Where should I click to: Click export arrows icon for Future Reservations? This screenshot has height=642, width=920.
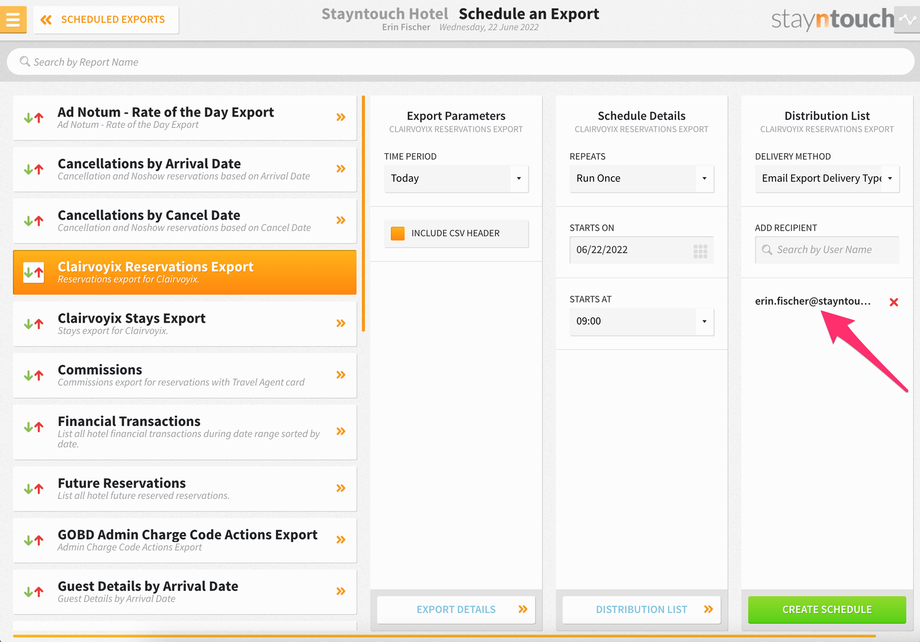pyautogui.click(x=33, y=488)
